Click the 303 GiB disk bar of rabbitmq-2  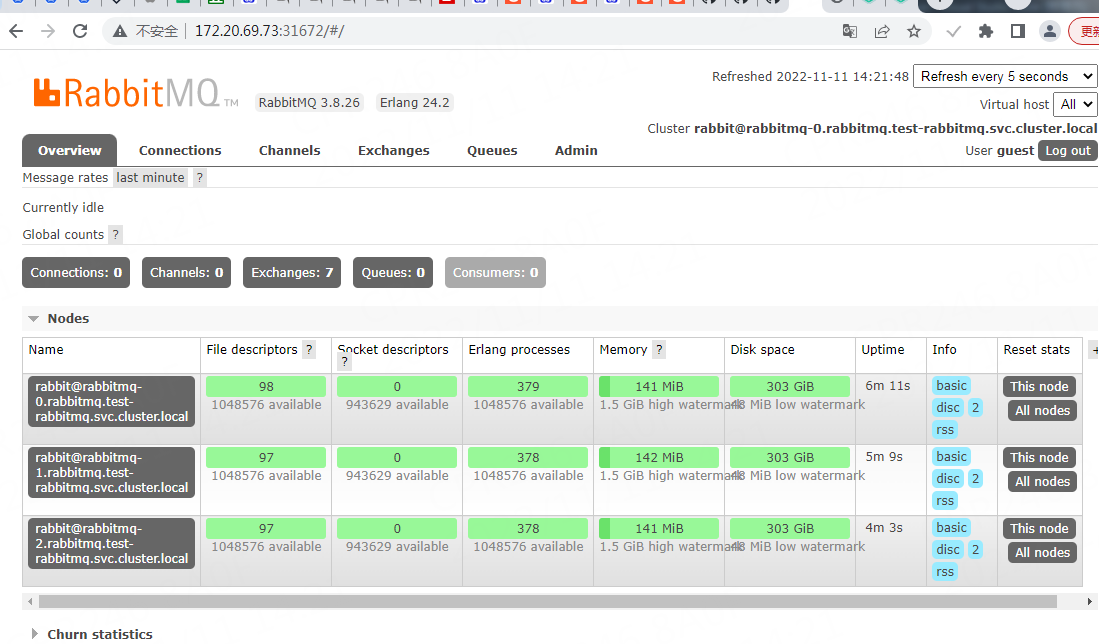tap(790, 528)
